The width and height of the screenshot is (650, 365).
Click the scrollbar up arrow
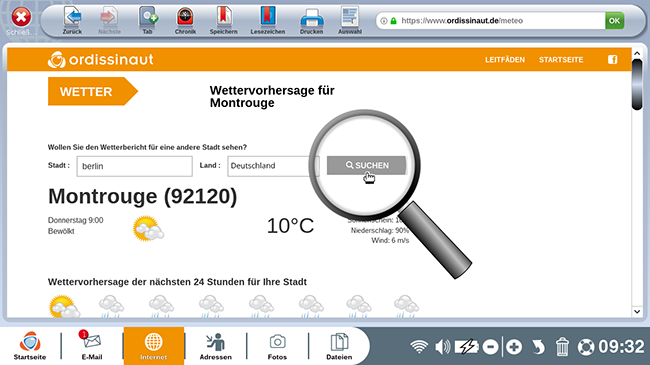coord(637,54)
